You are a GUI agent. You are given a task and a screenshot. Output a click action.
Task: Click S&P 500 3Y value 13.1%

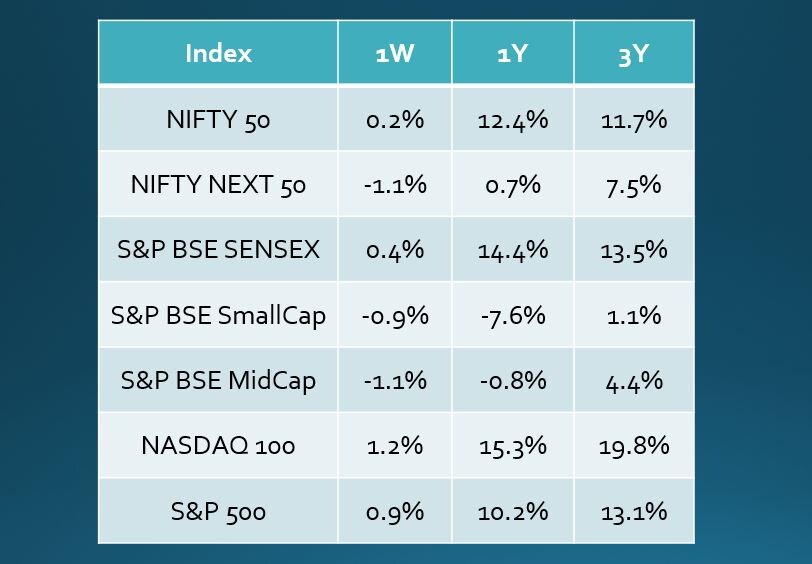[x=634, y=511]
